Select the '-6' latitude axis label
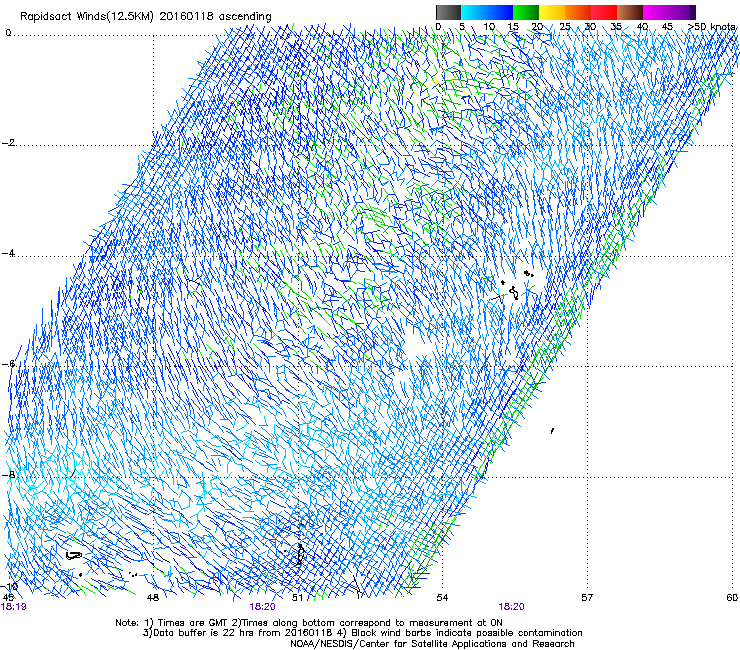 8,363
